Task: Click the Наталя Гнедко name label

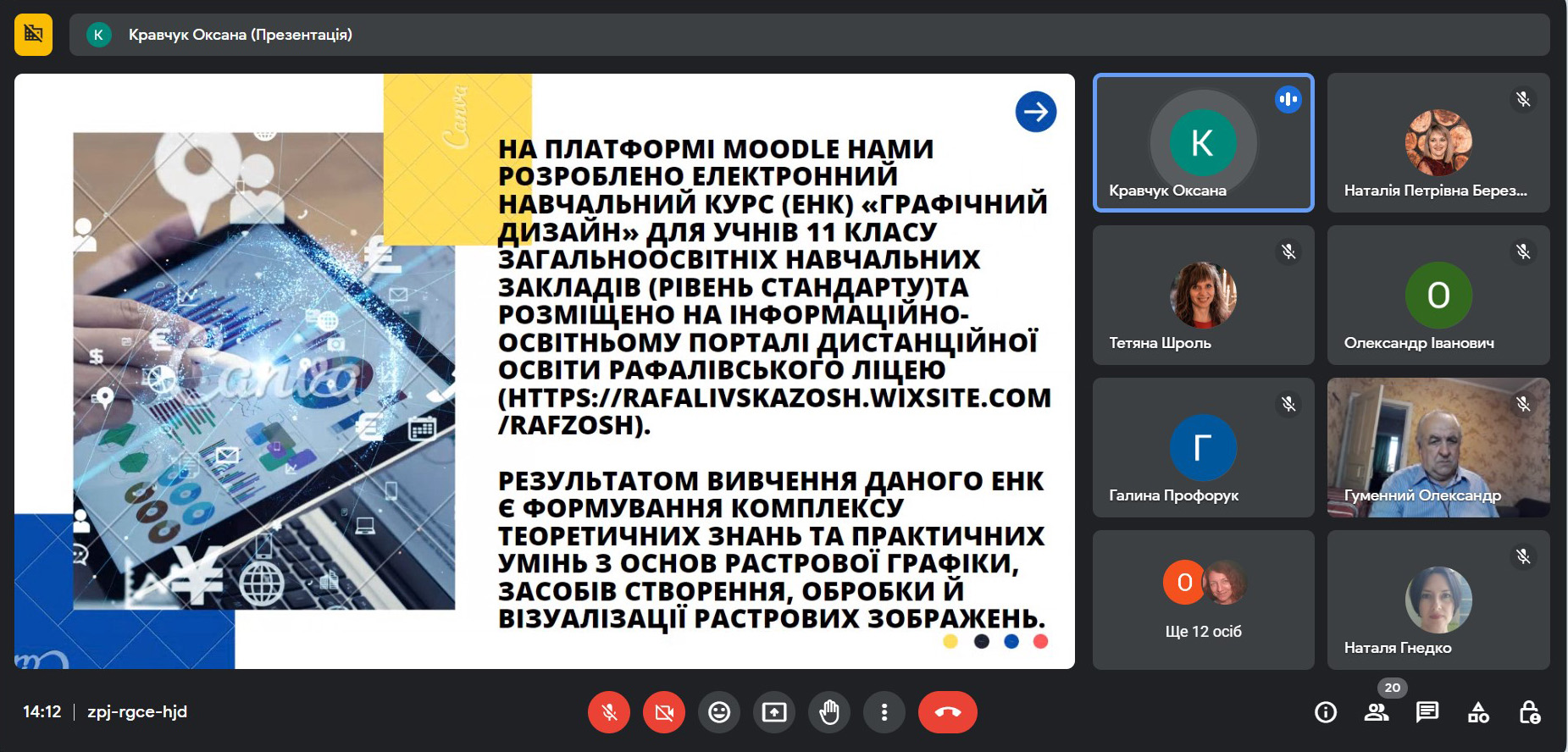Action: click(1398, 648)
